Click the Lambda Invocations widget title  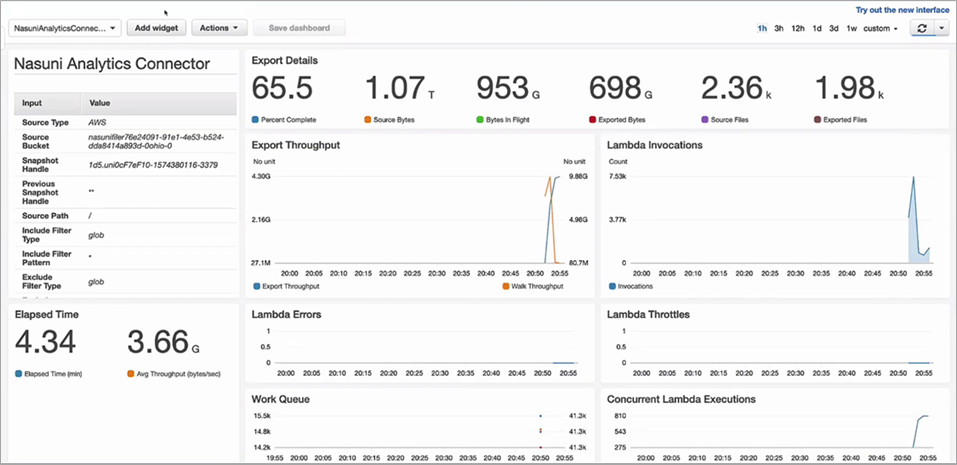click(655, 145)
